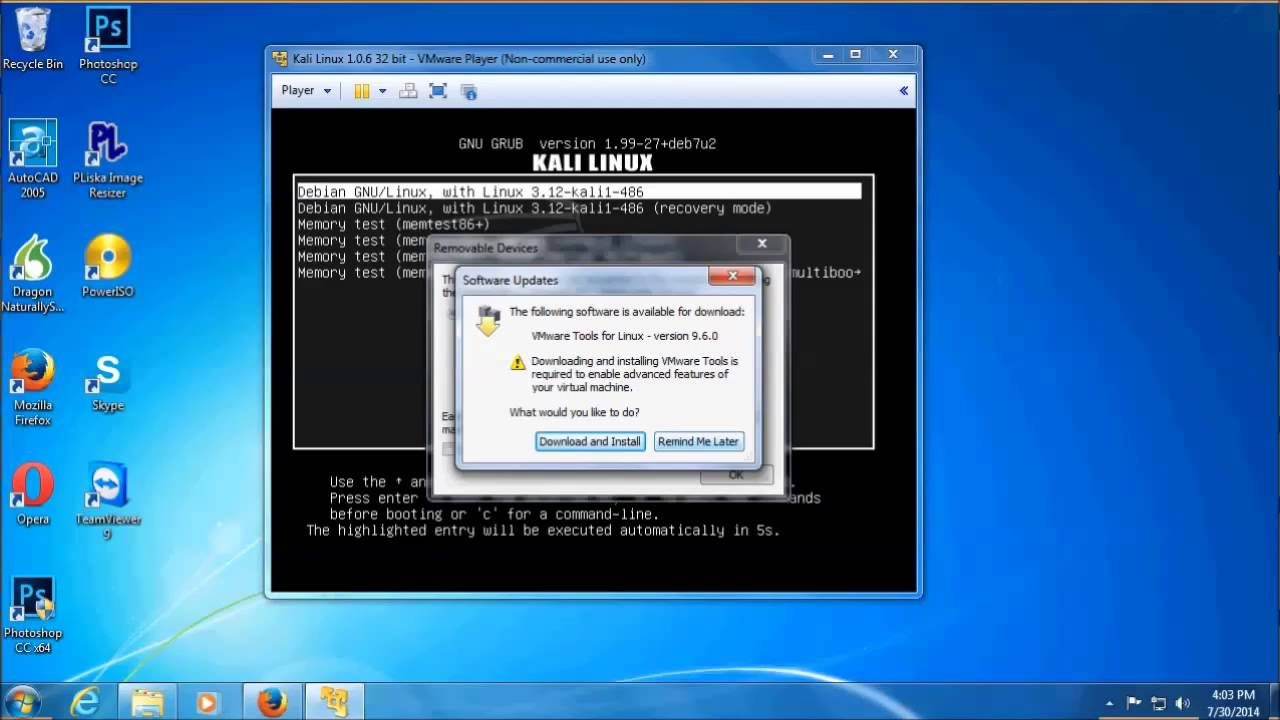This screenshot has height=720, width=1280.
Task: Maximize the VMware Player window
Action: point(855,55)
